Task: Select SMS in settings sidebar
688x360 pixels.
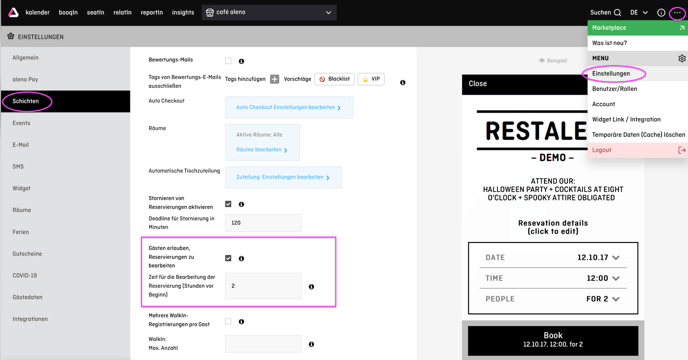Action: click(65, 167)
